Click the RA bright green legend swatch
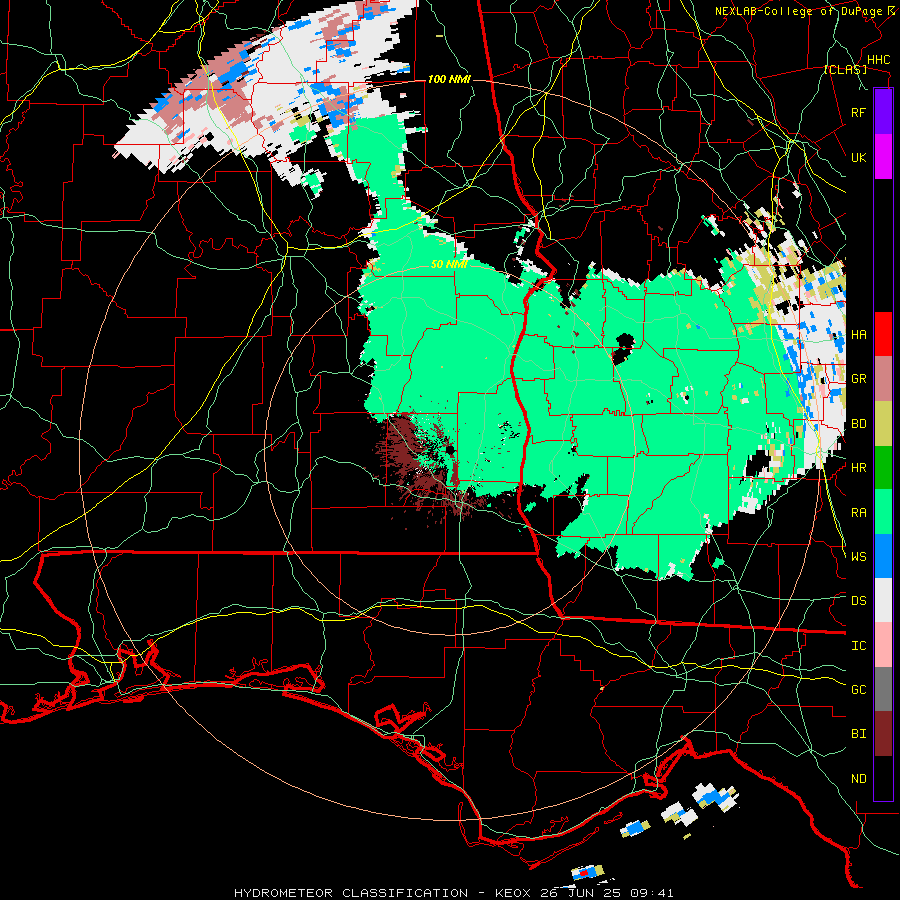The height and width of the screenshot is (900, 900). (883, 512)
